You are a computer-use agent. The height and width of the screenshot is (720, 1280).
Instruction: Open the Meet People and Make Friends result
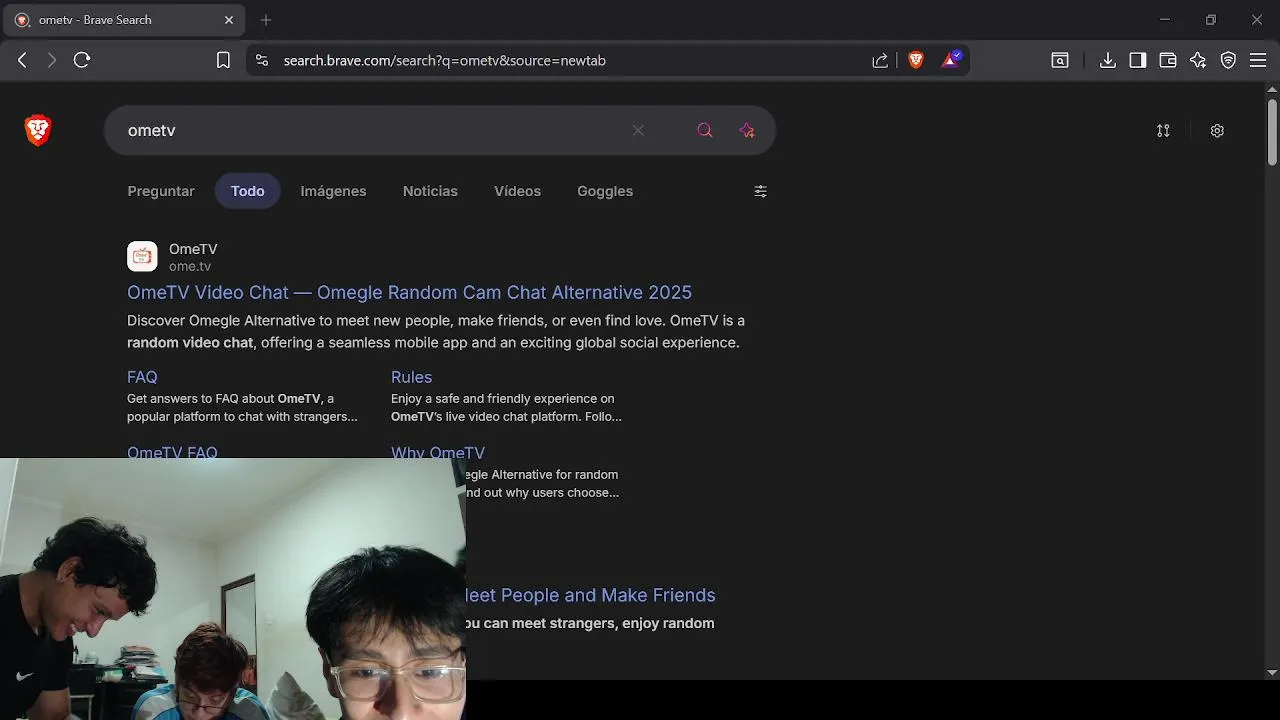591,595
